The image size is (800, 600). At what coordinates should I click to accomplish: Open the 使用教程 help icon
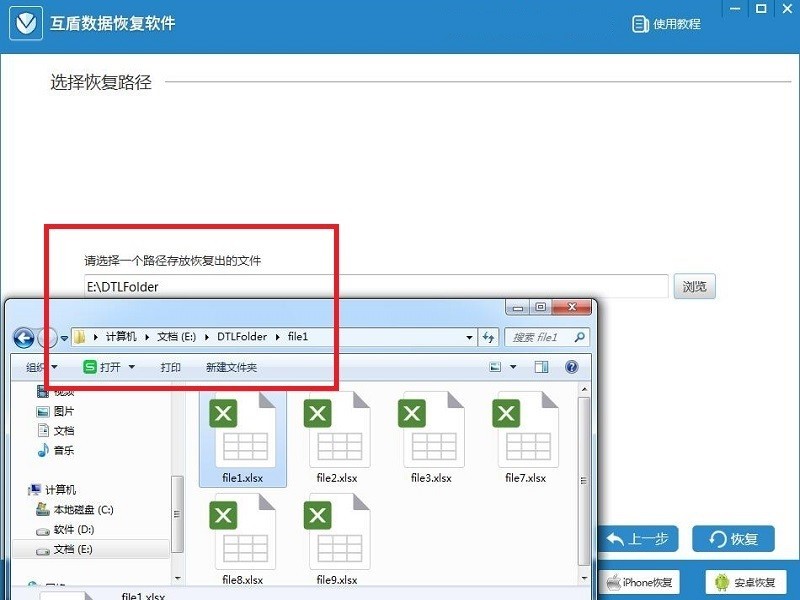(639, 22)
